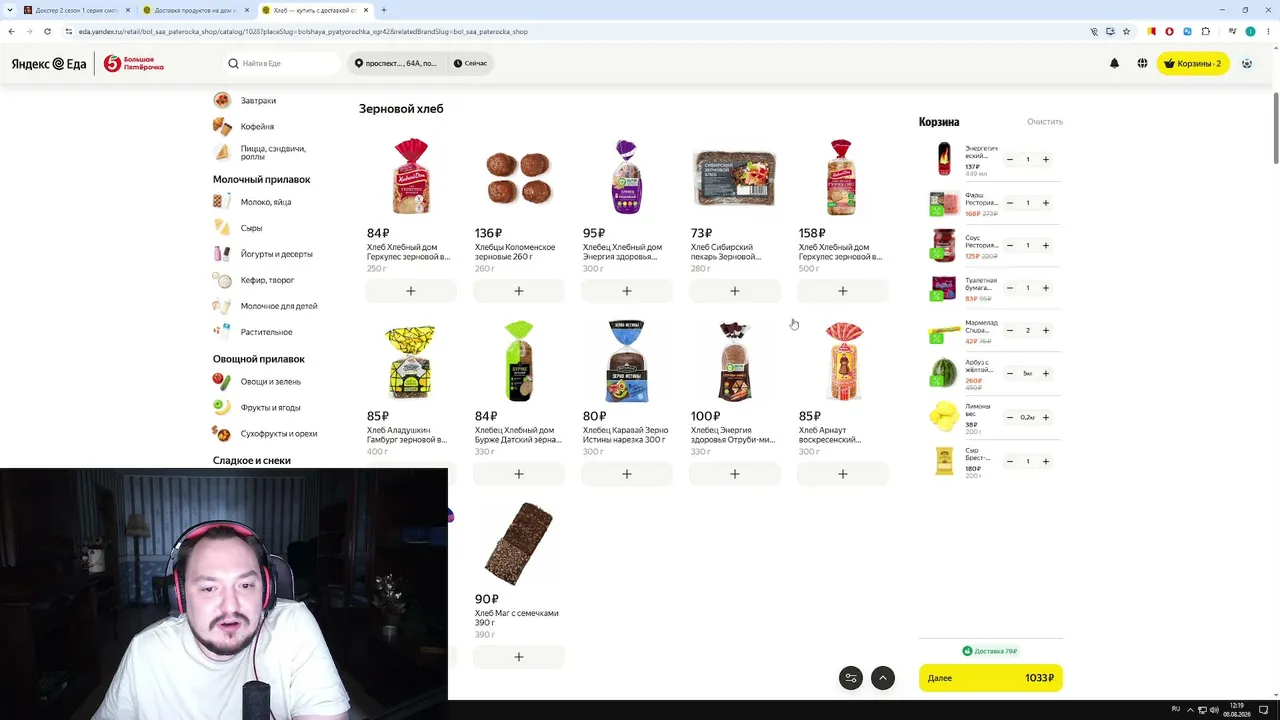Viewport: 1280px width, 720px height.
Task: Open the language globe selector
Action: [1142, 63]
